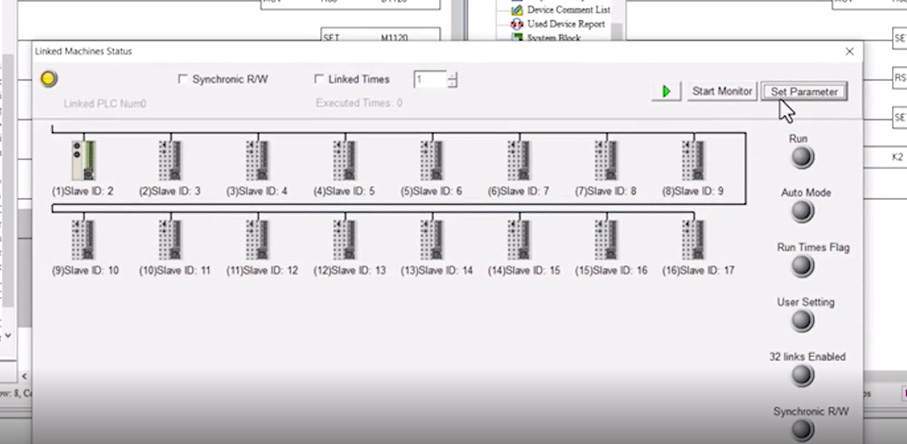
Task: Click the Linked Times number field
Action: coord(430,80)
